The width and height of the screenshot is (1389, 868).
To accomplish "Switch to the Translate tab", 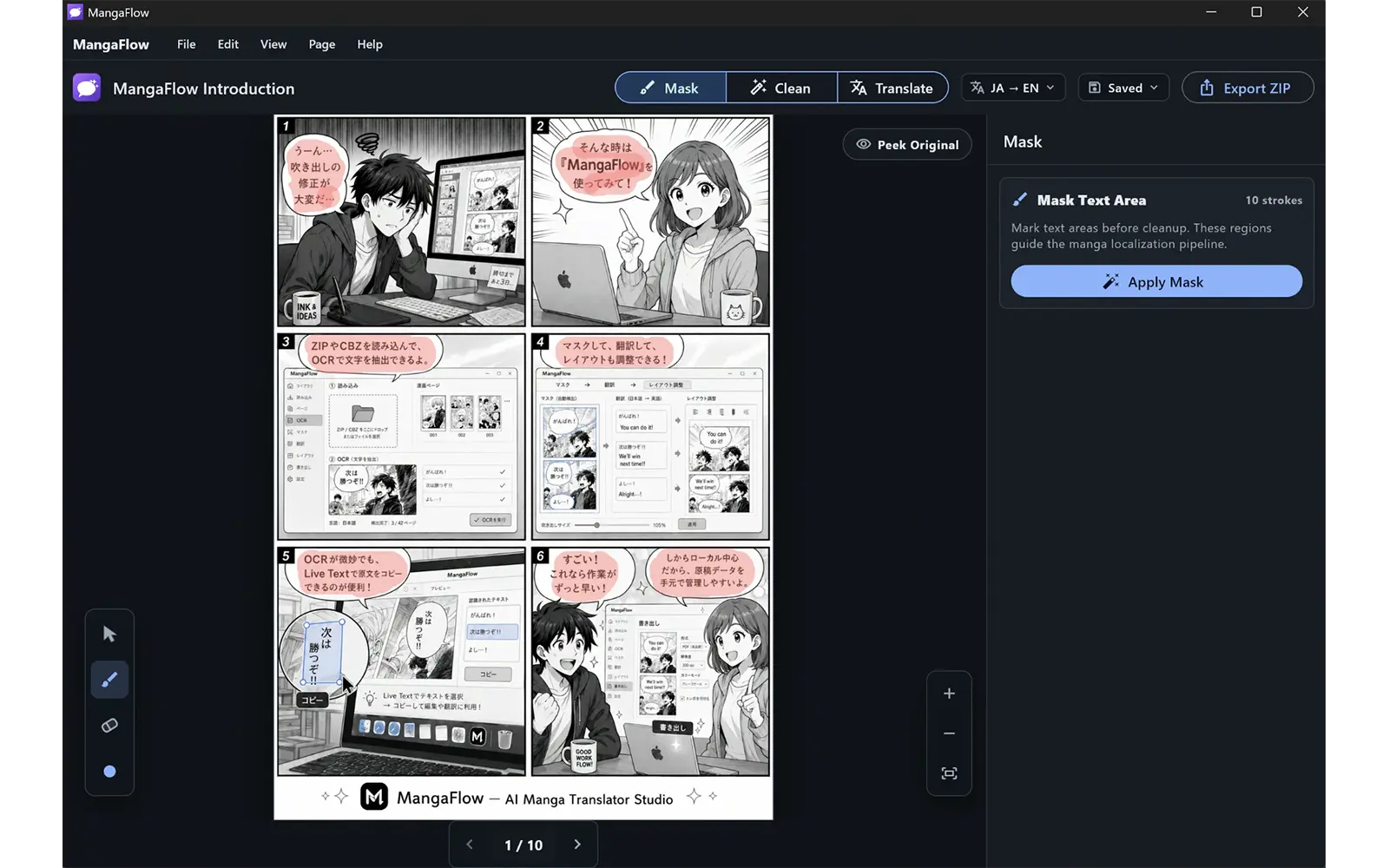I will 892,88.
